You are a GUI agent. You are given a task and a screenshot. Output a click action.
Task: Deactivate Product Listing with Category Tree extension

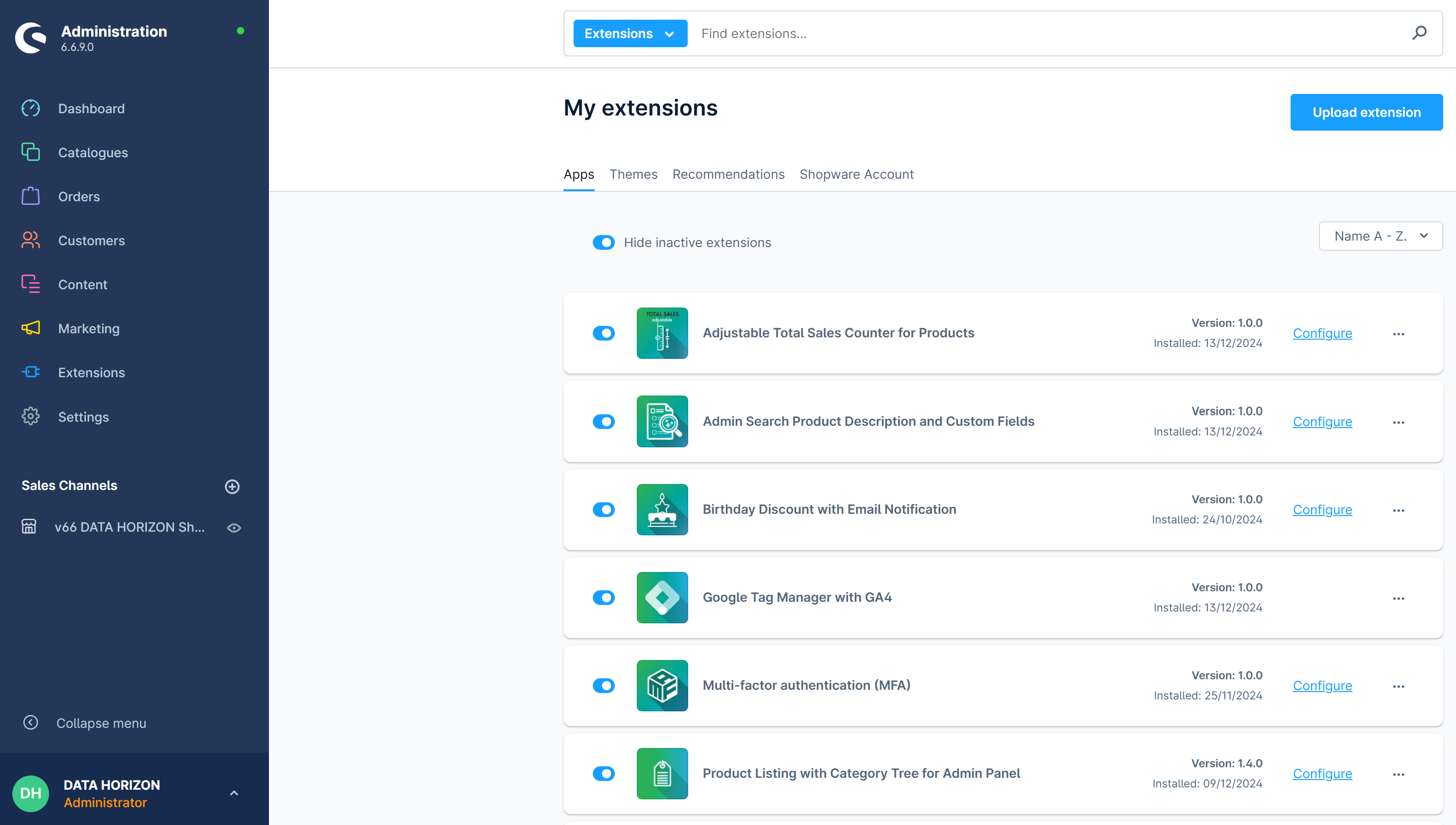pyautogui.click(x=604, y=774)
